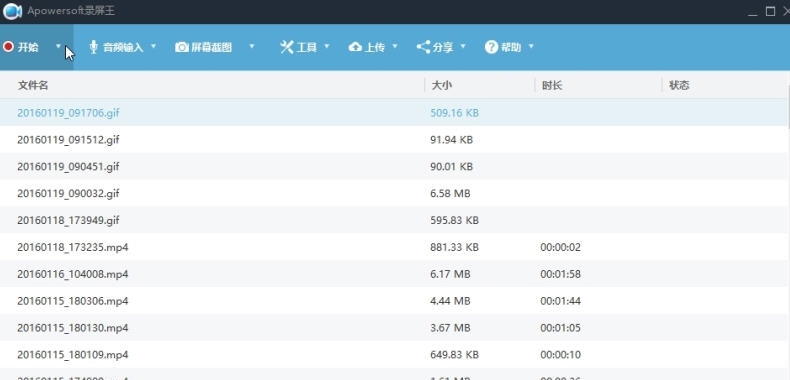Image resolution: width=790 pixels, height=380 pixels.
Task: Click the 6.58 MB size cell
Action: tap(450, 194)
